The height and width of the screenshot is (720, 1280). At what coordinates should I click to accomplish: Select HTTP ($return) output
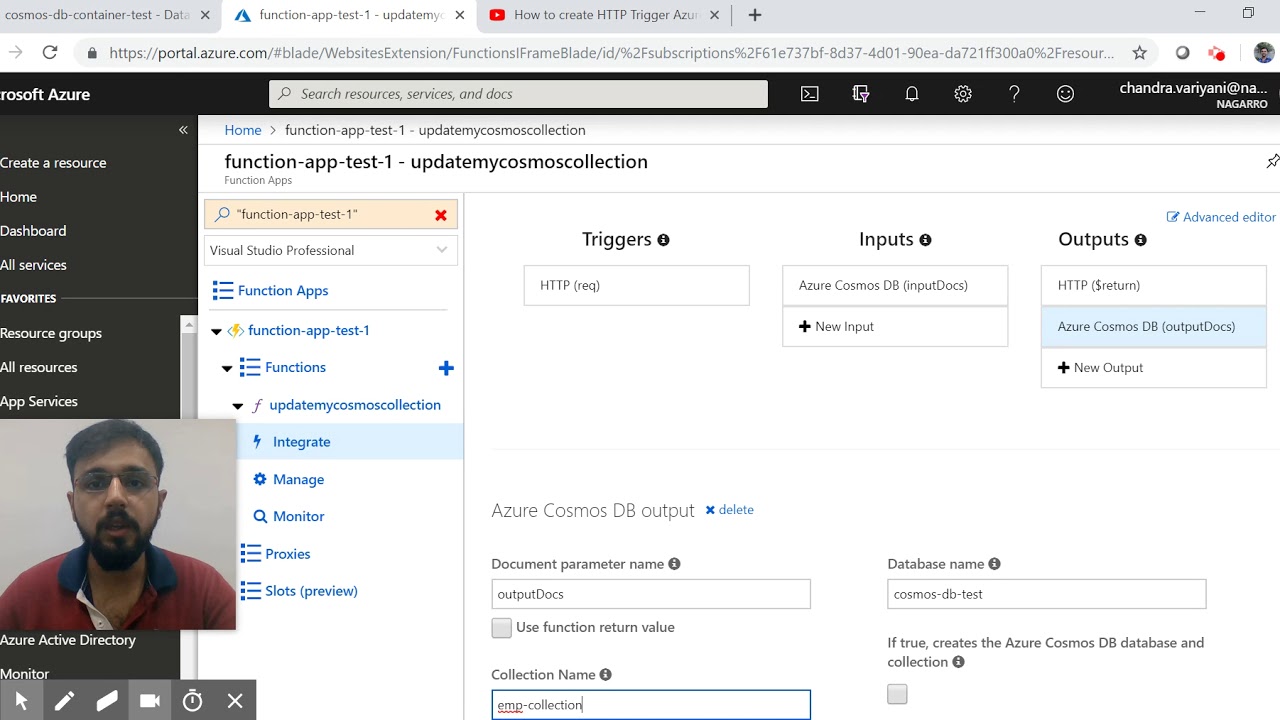click(x=1154, y=285)
